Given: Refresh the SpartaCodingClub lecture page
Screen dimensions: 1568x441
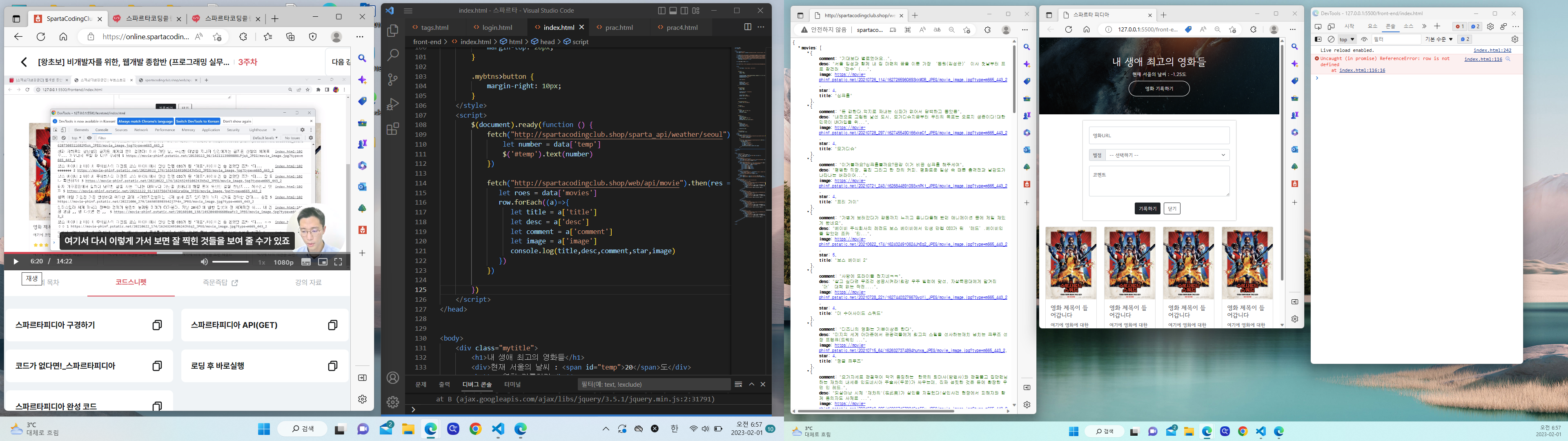Looking at the screenshot, I should click(x=41, y=37).
